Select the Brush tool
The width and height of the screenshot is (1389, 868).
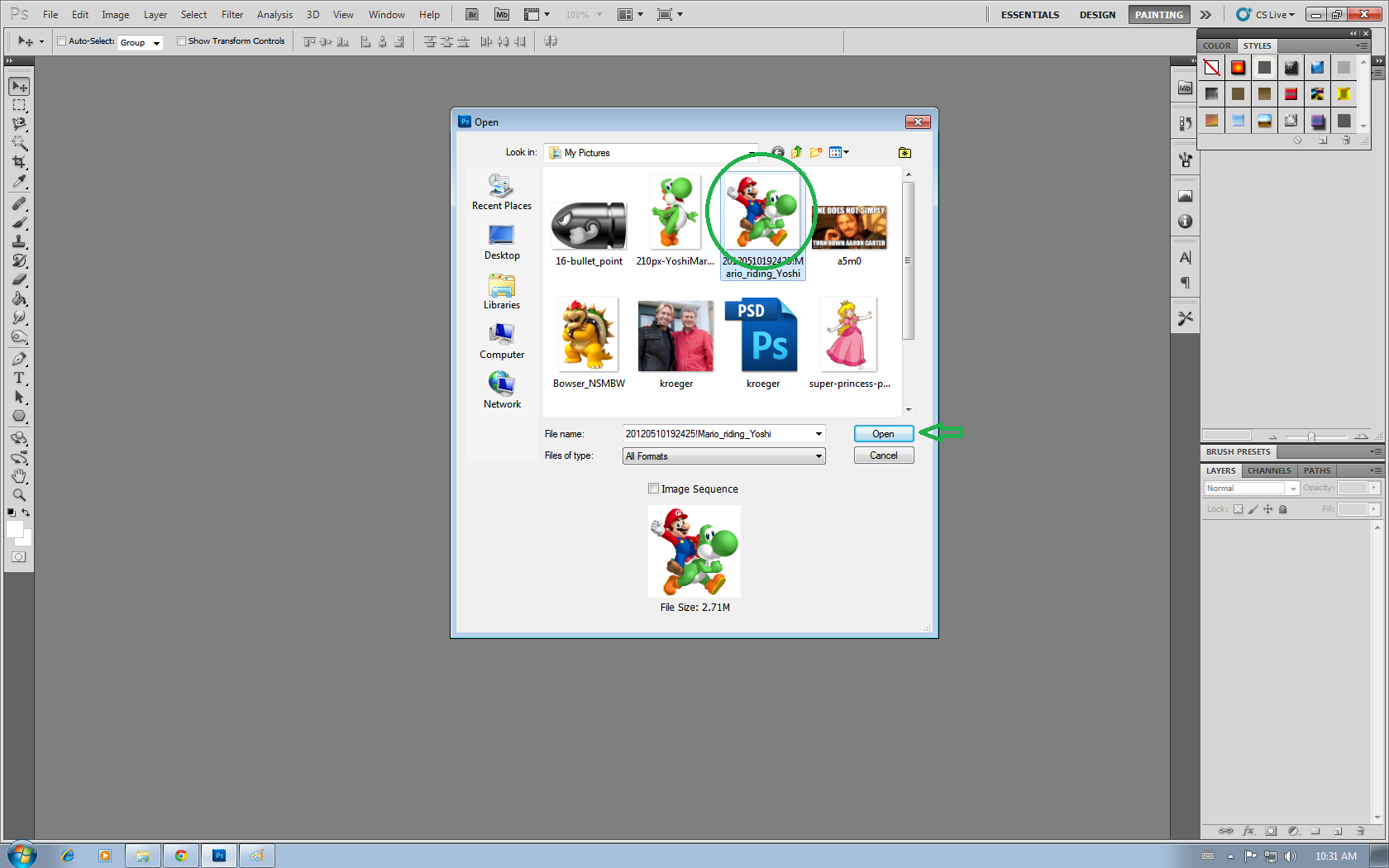pos(19,222)
